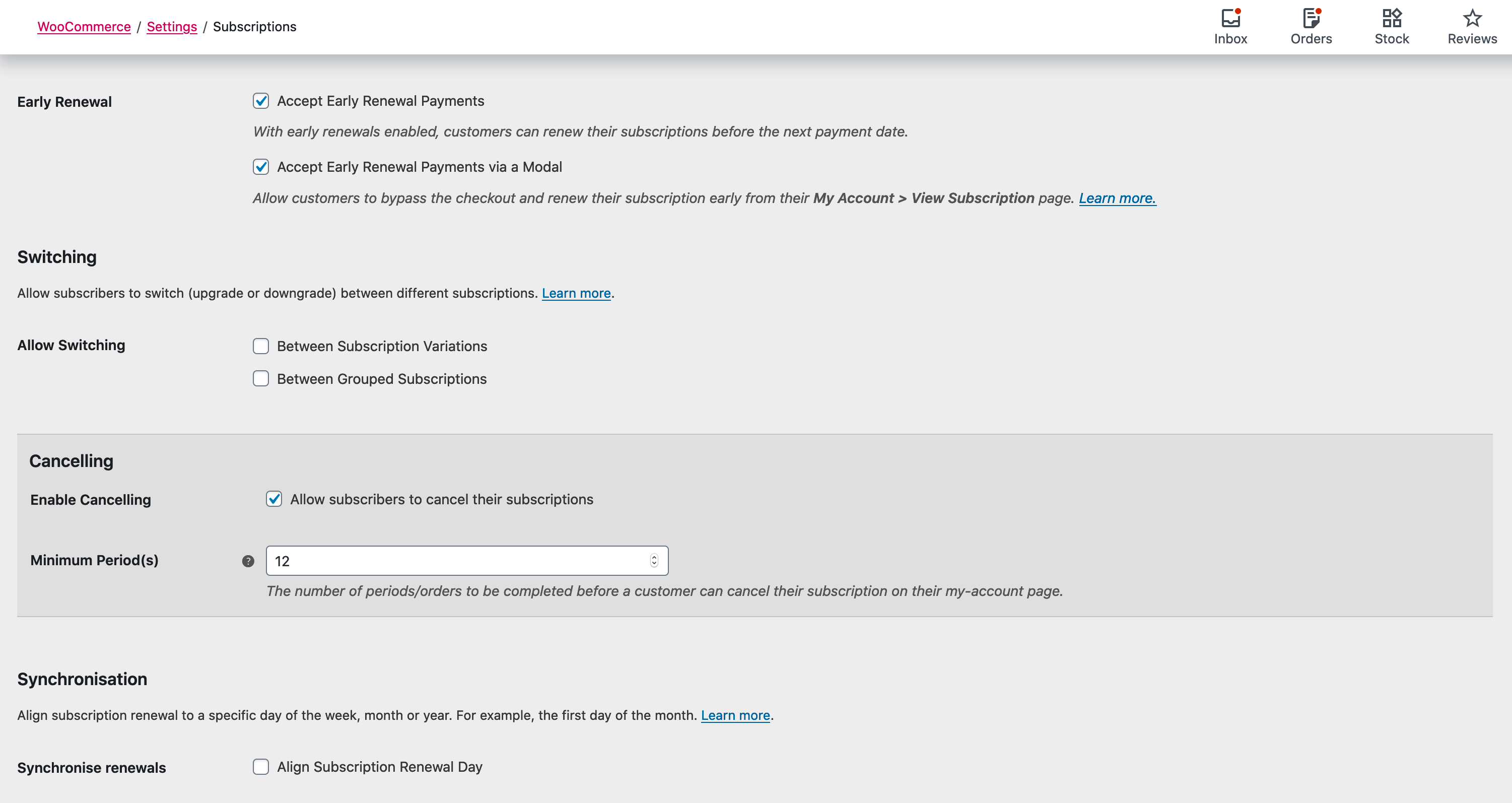Open Learn more link for early renewal modal
Viewport: 1512px width, 803px height.
tap(1117, 198)
